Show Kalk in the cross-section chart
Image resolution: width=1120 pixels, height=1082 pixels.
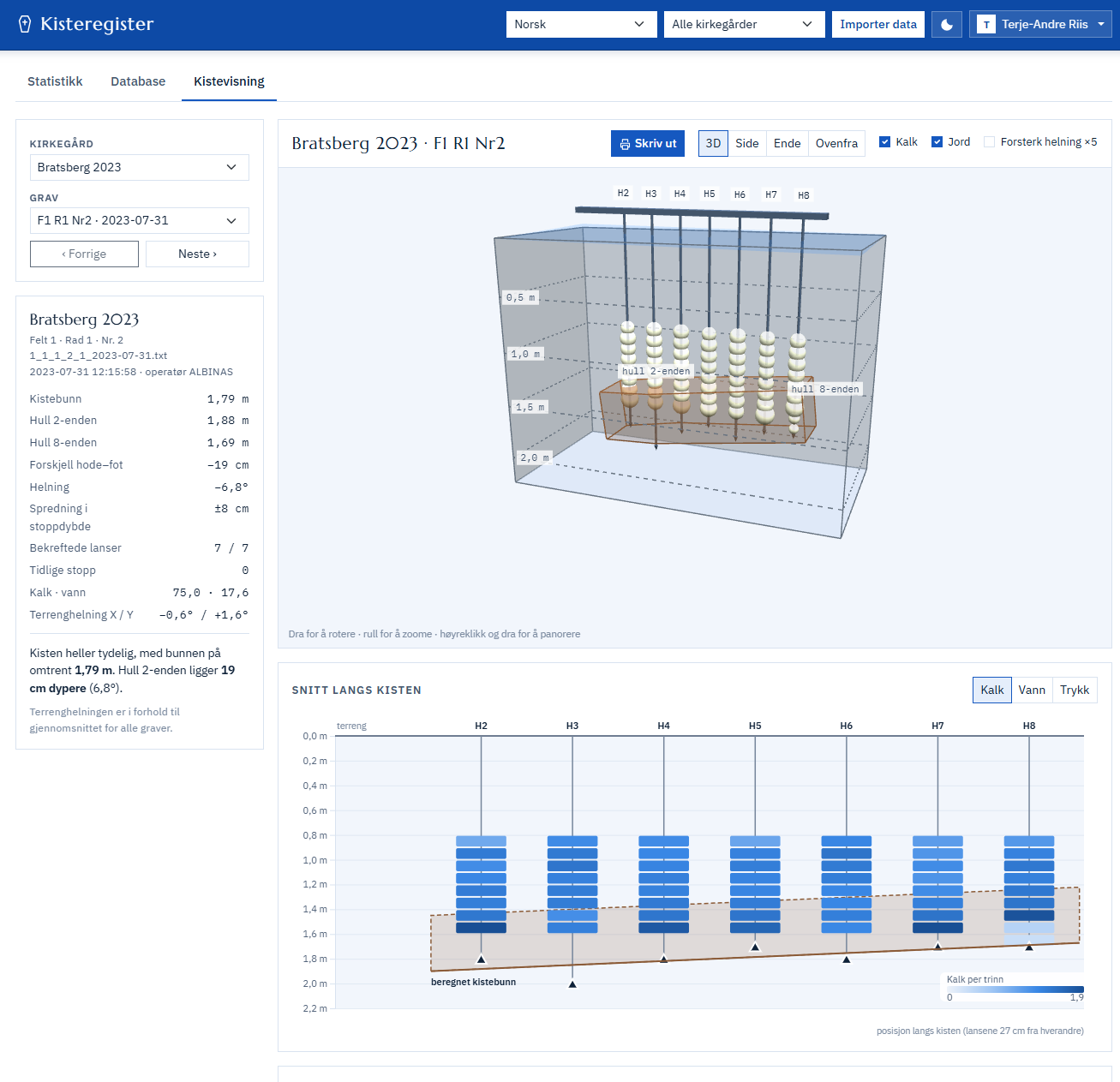point(992,690)
